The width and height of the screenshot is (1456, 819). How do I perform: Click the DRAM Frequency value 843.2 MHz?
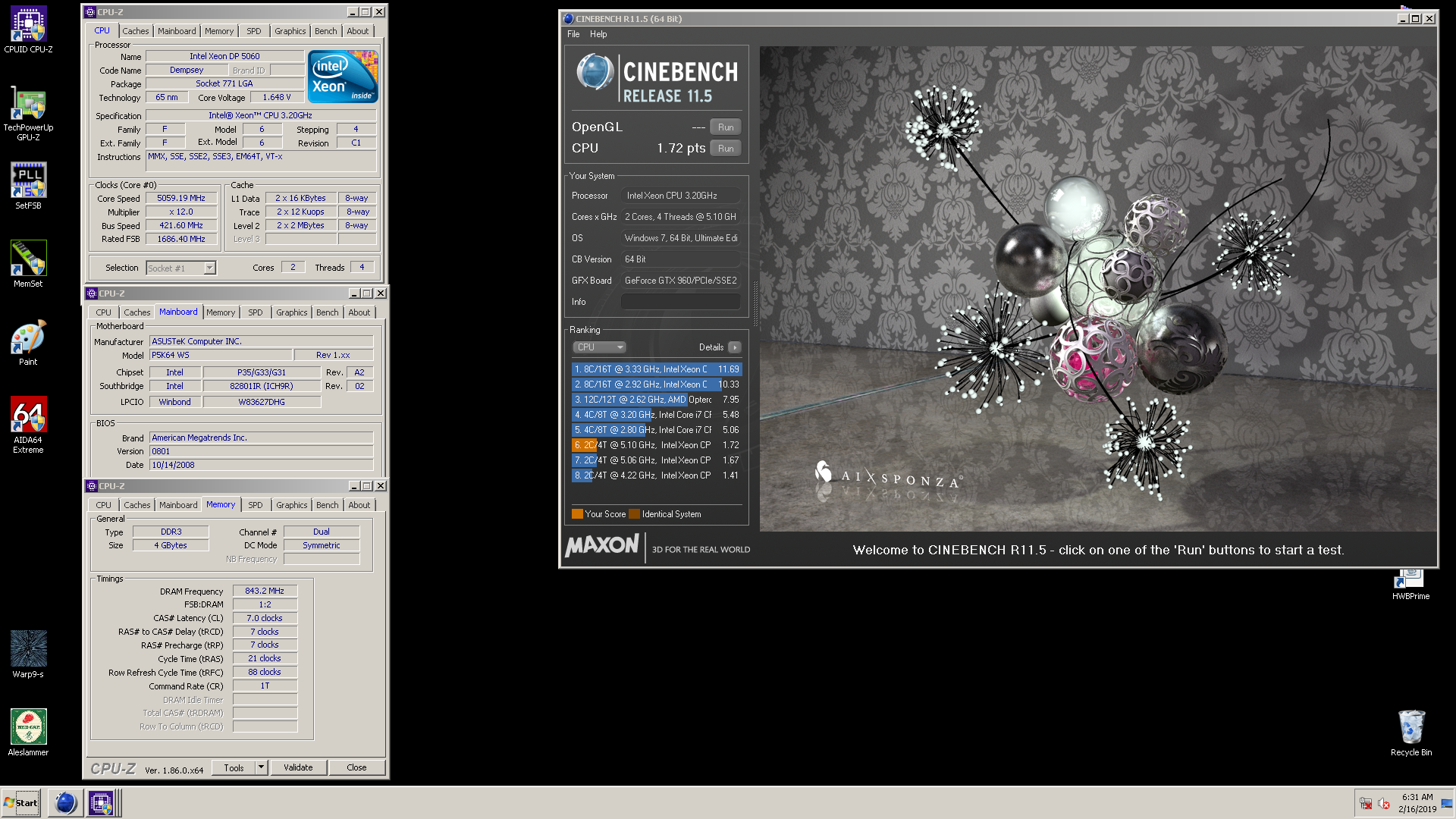pos(265,591)
